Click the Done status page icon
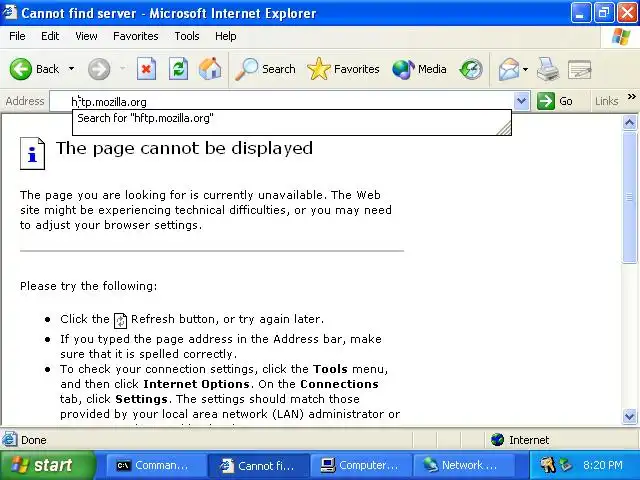This screenshot has width=640, height=480. [x=9, y=440]
